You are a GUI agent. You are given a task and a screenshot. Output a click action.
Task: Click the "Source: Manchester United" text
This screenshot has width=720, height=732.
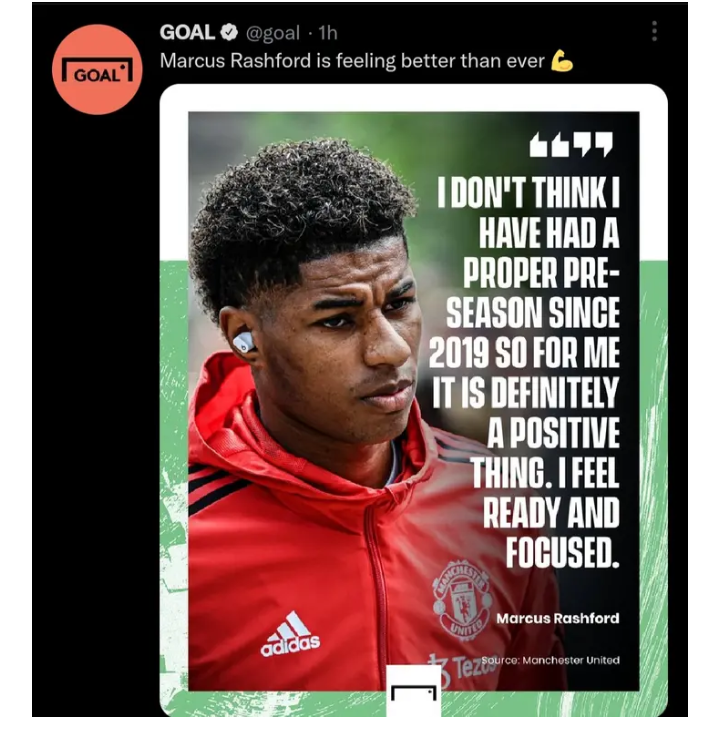pyautogui.click(x=550, y=660)
